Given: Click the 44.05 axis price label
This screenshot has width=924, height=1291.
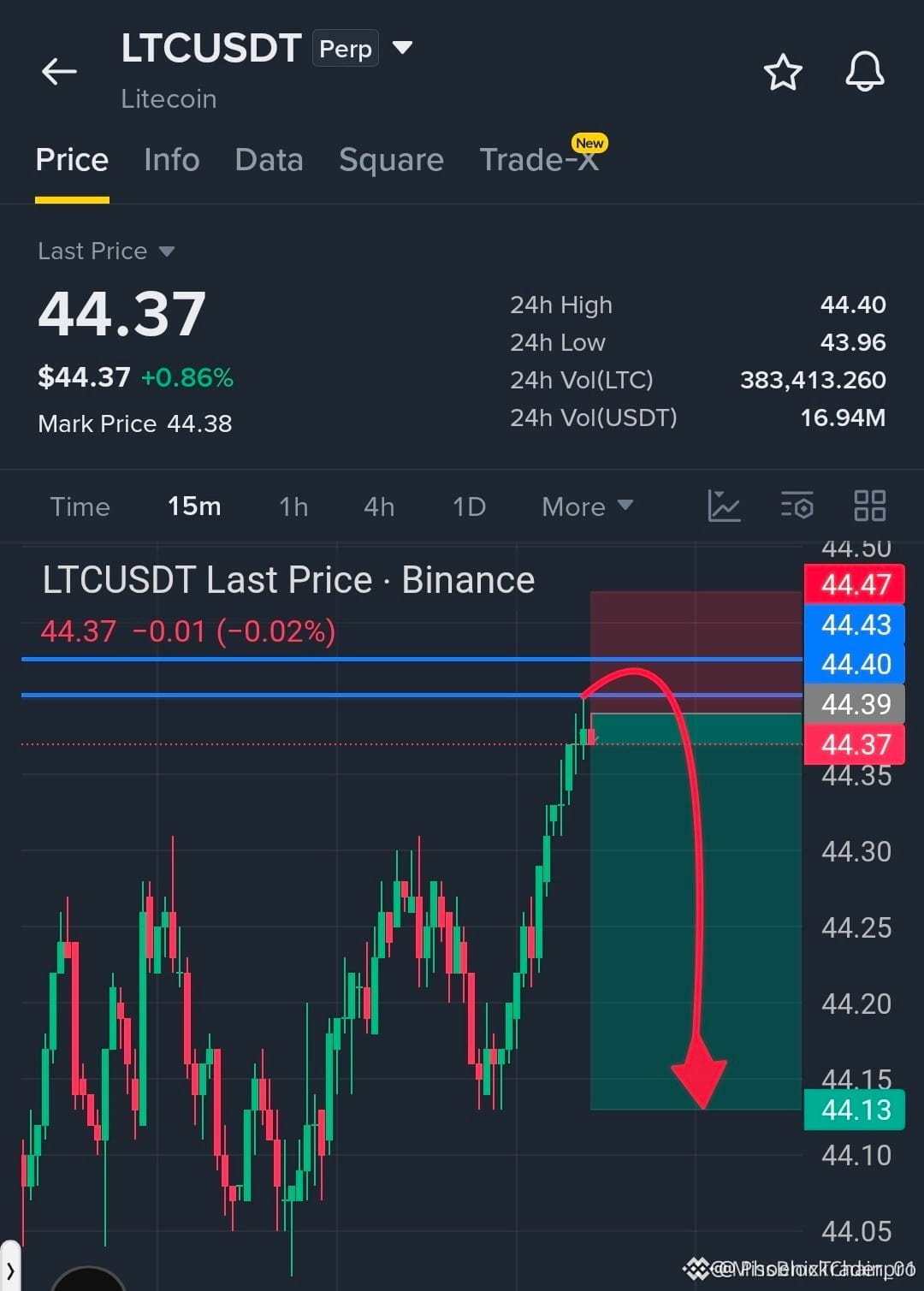Looking at the screenshot, I should point(856,1231).
